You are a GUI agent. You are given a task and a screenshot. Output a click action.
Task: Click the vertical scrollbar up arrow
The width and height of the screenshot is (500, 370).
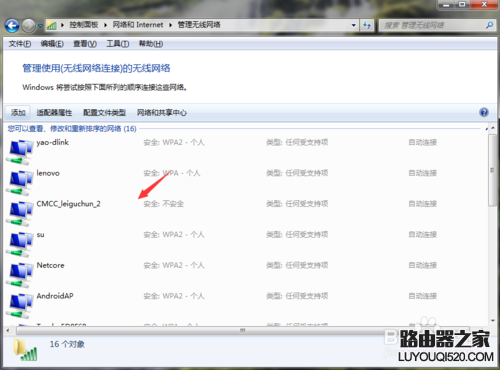(x=493, y=128)
